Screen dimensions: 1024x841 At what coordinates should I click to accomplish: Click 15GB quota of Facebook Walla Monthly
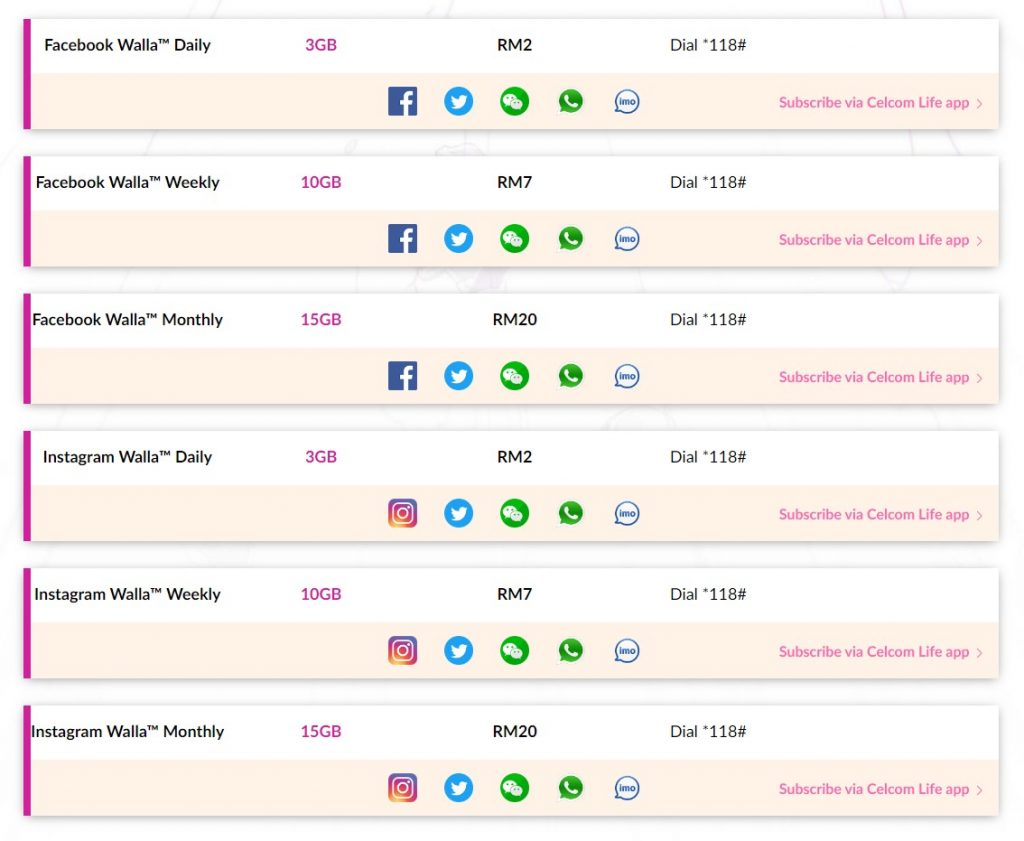[321, 319]
